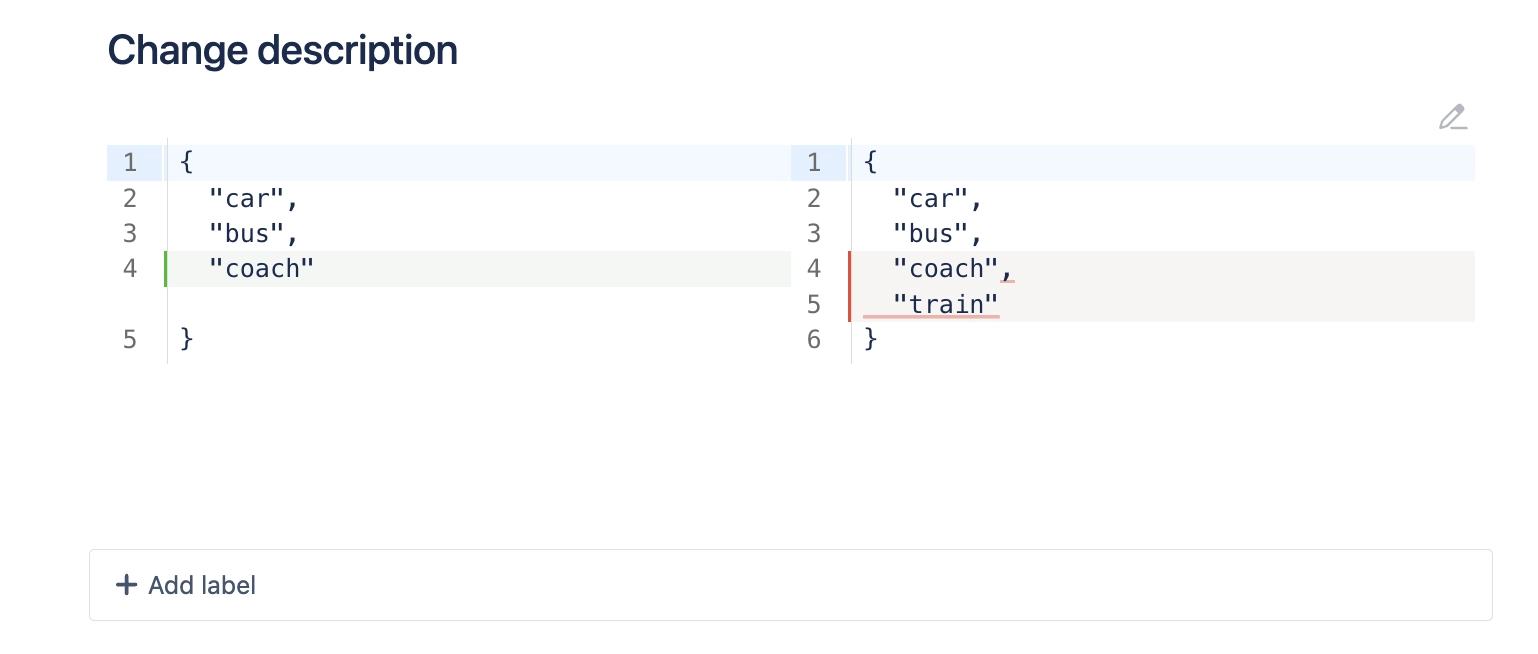This screenshot has width=1538, height=654.
Task: Click the green change marker beside "coach"
Action: coord(166,269)
